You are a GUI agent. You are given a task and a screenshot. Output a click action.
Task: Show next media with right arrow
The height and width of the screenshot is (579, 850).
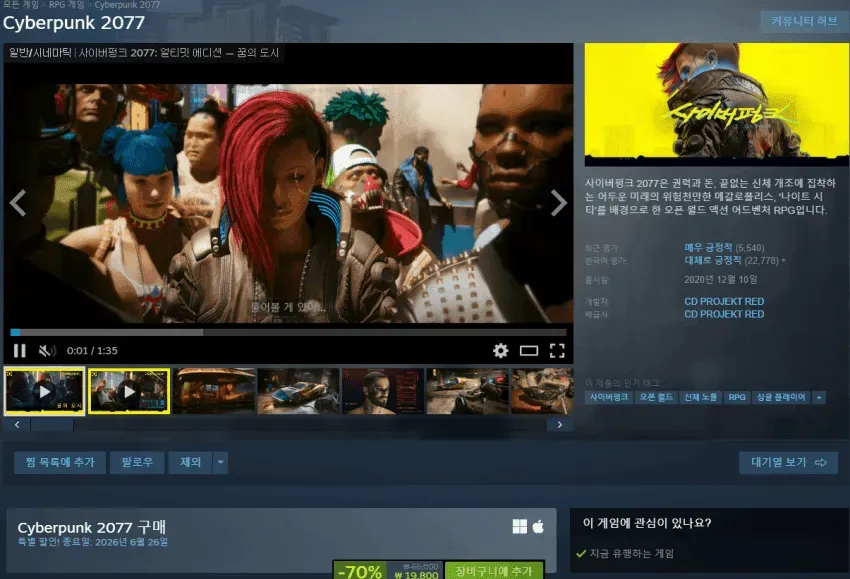559,203
